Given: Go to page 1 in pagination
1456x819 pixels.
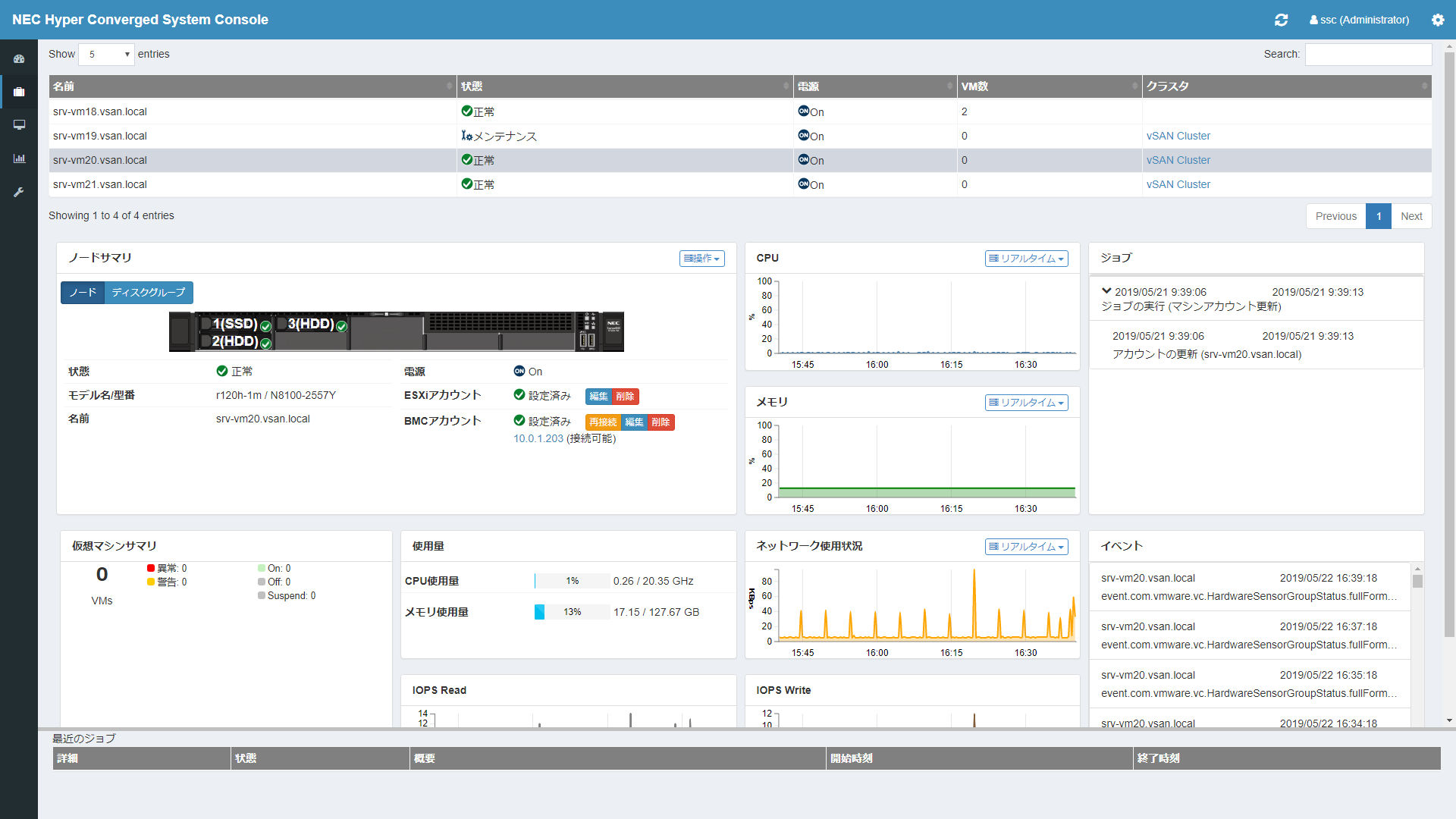Looking at the screenshot, I should click(1379, 216).
